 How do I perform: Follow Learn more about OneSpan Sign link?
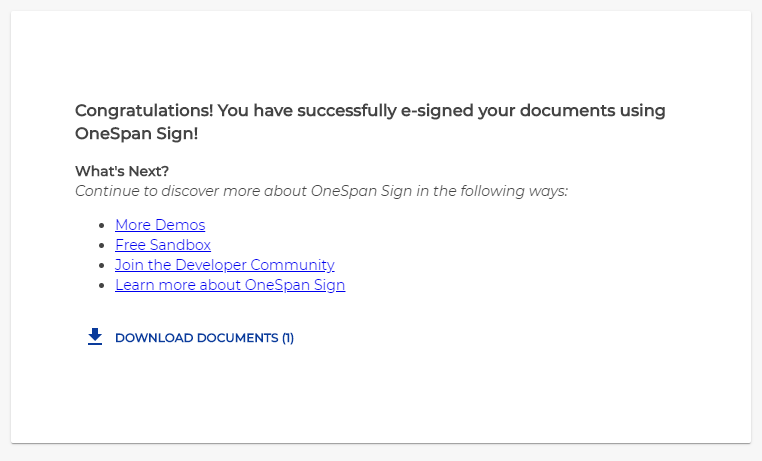230,285
